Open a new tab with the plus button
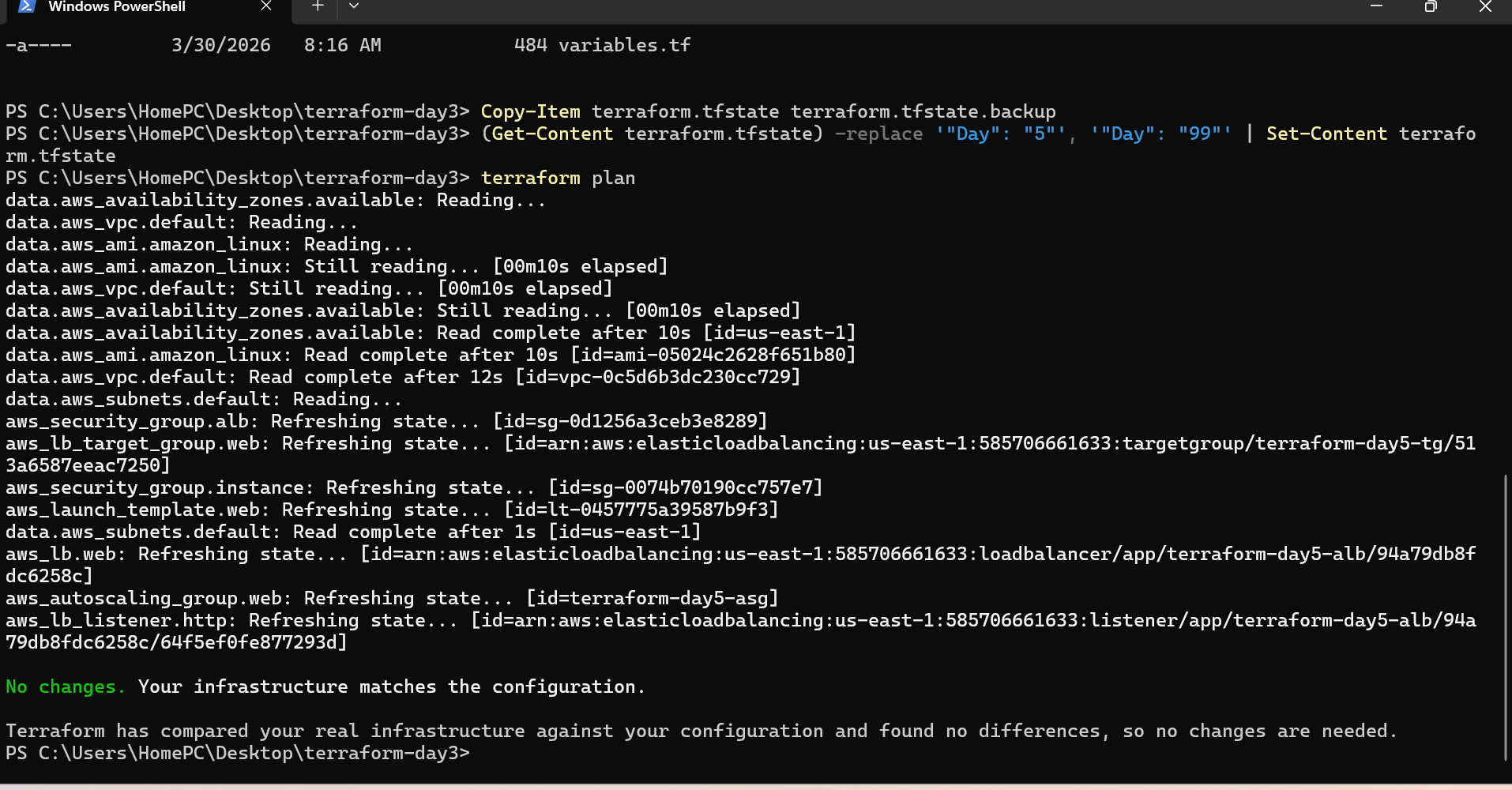The image size is (1512, 790). coord(318,6)
